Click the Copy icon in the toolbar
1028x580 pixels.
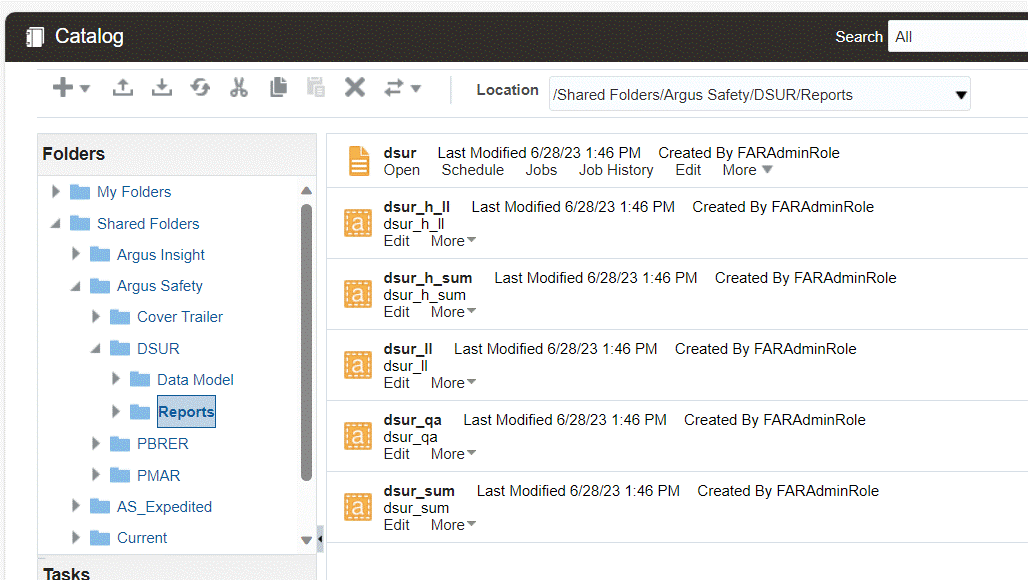point(278,87)
